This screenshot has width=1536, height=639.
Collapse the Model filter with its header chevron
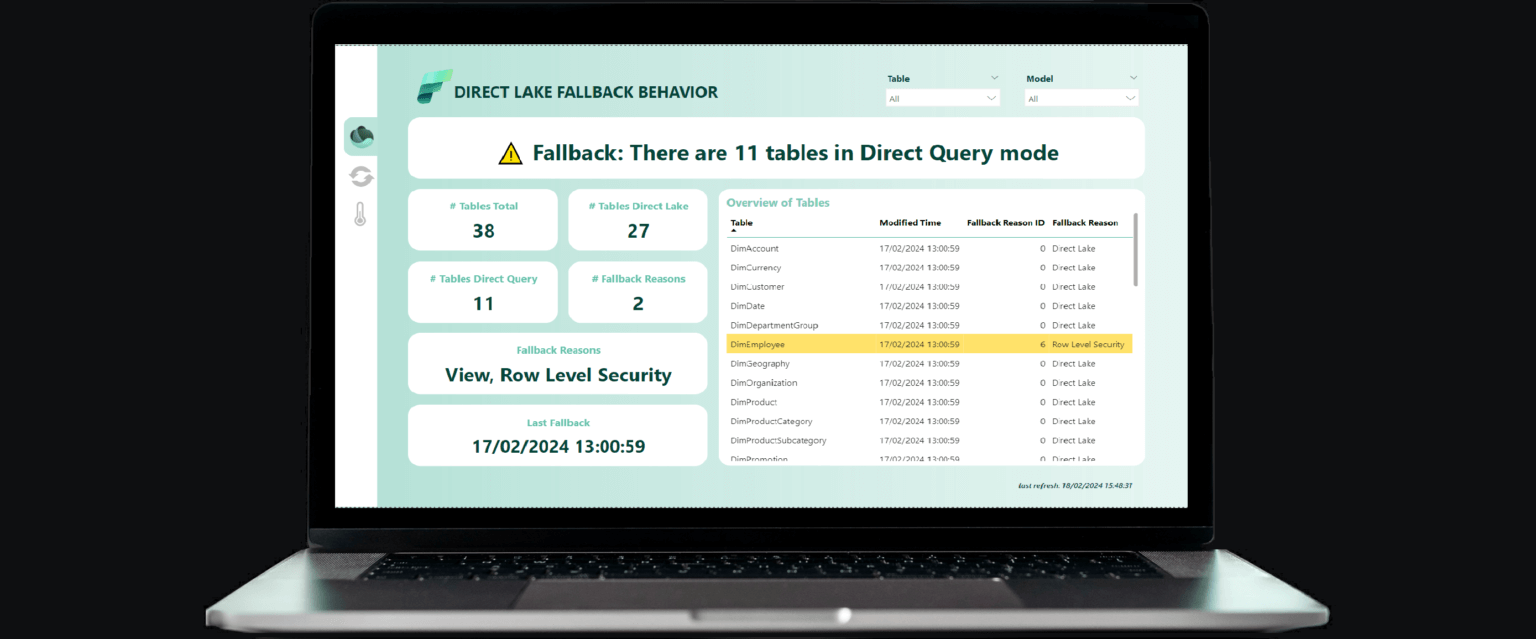1133,77
